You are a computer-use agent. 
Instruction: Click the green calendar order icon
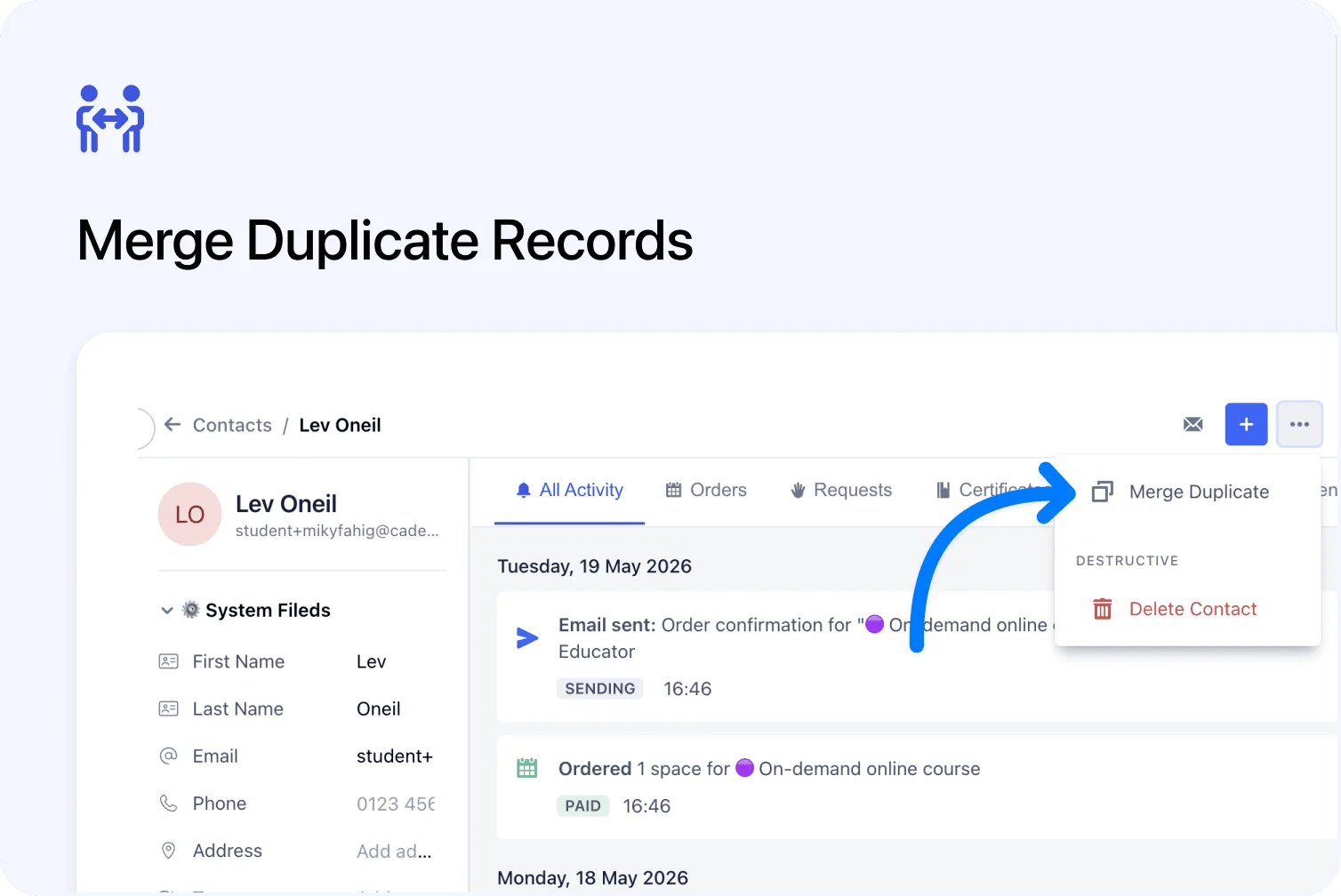click(x=527, y=768)
